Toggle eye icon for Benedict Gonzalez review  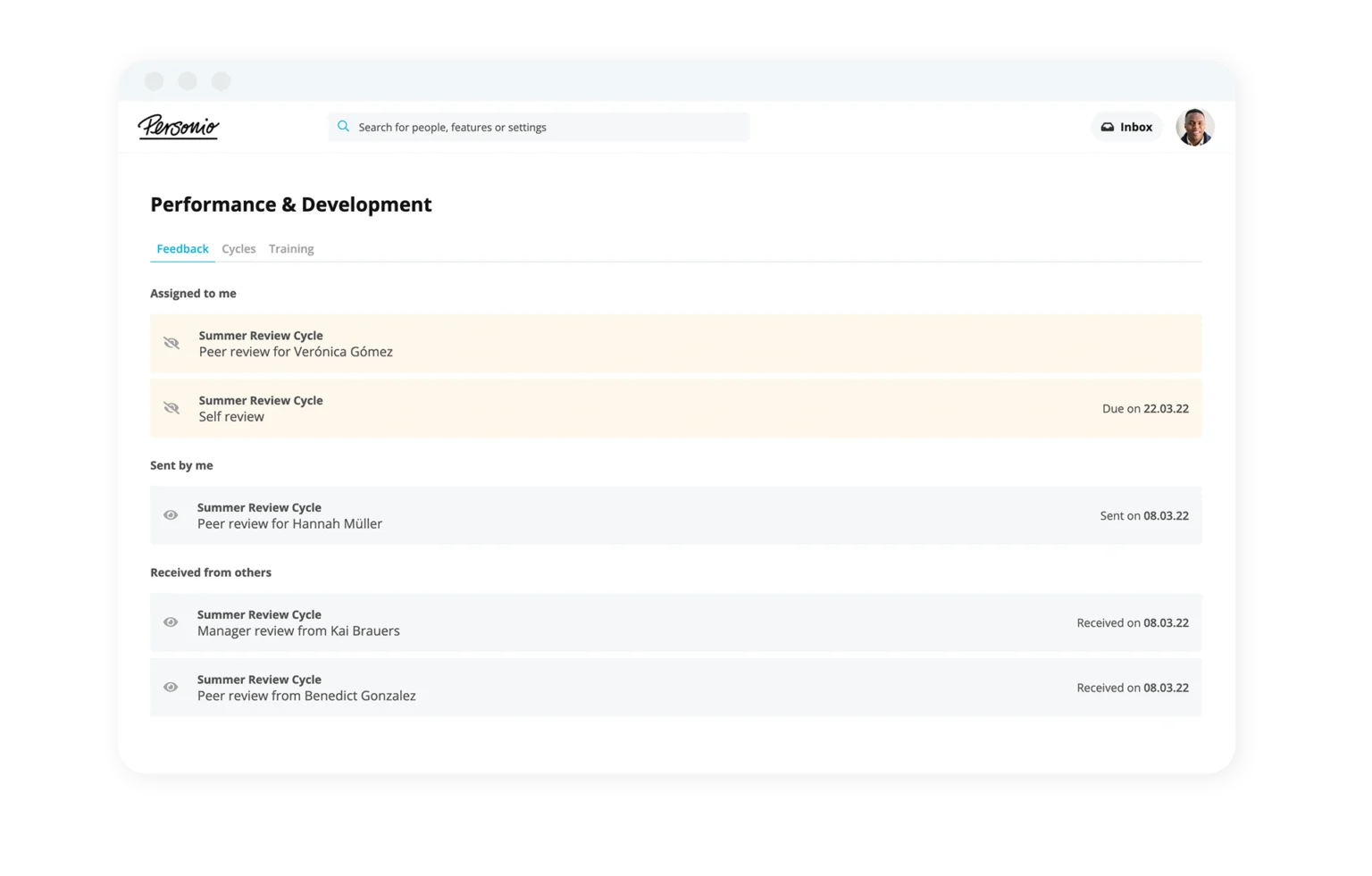[171, 688]
